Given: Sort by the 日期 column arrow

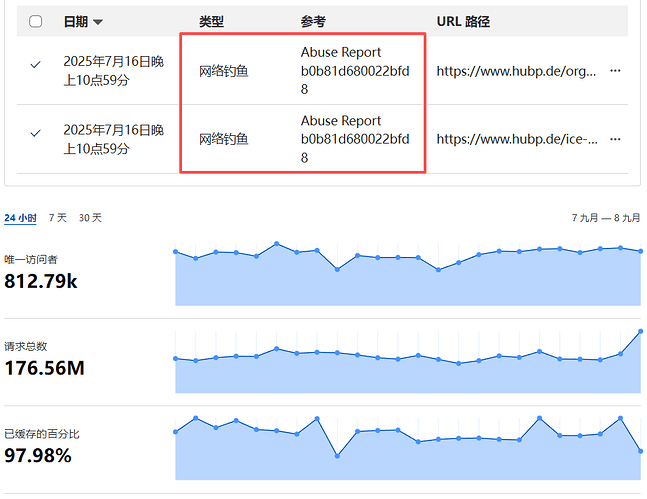Looking at the screenshot, I should pos(98,22).
